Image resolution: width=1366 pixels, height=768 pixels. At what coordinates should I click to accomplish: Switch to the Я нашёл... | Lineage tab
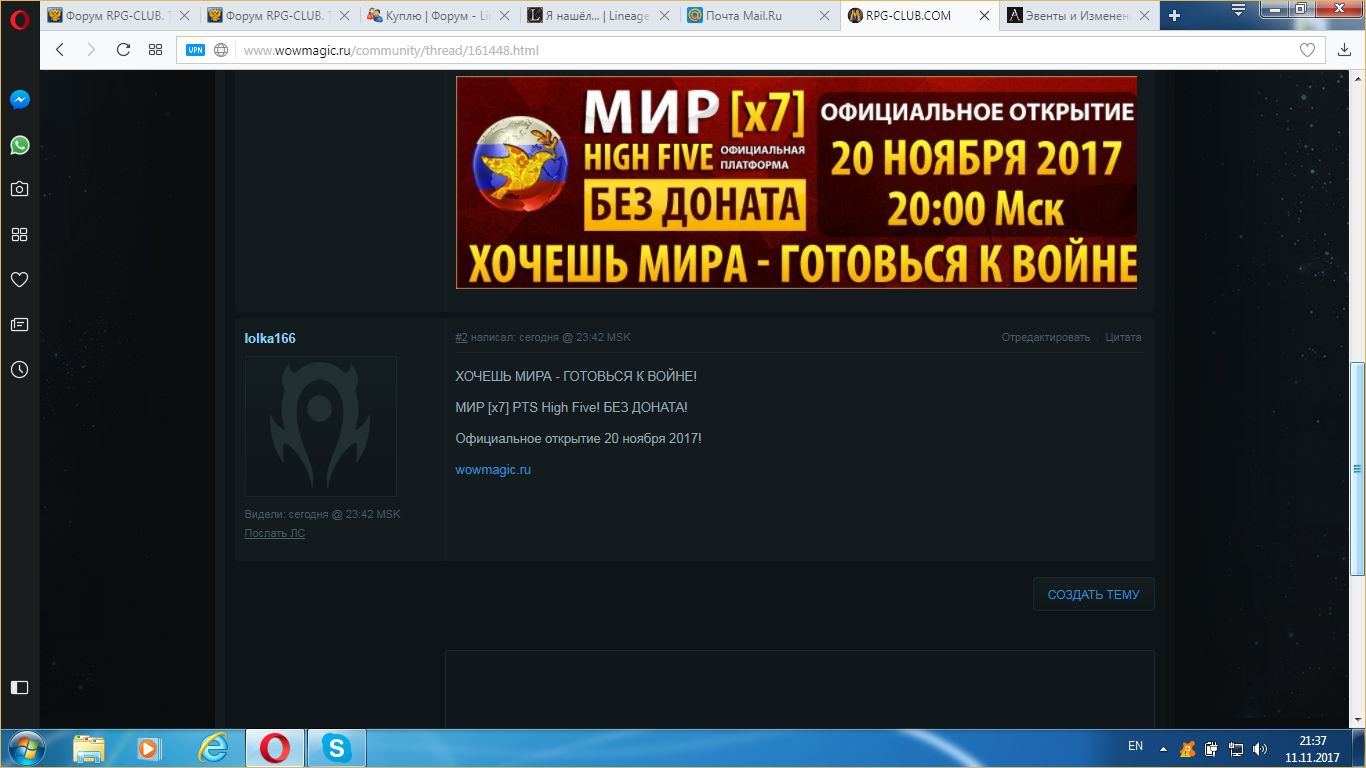click(x=598, y=16)
